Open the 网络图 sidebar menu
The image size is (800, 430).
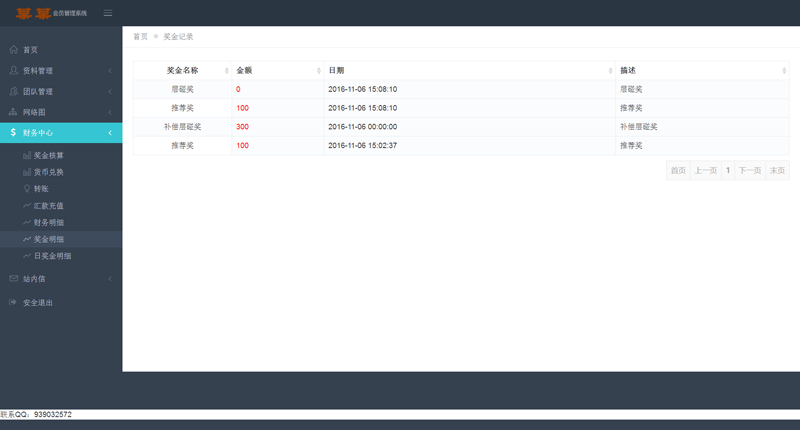[x=61, y=112]
